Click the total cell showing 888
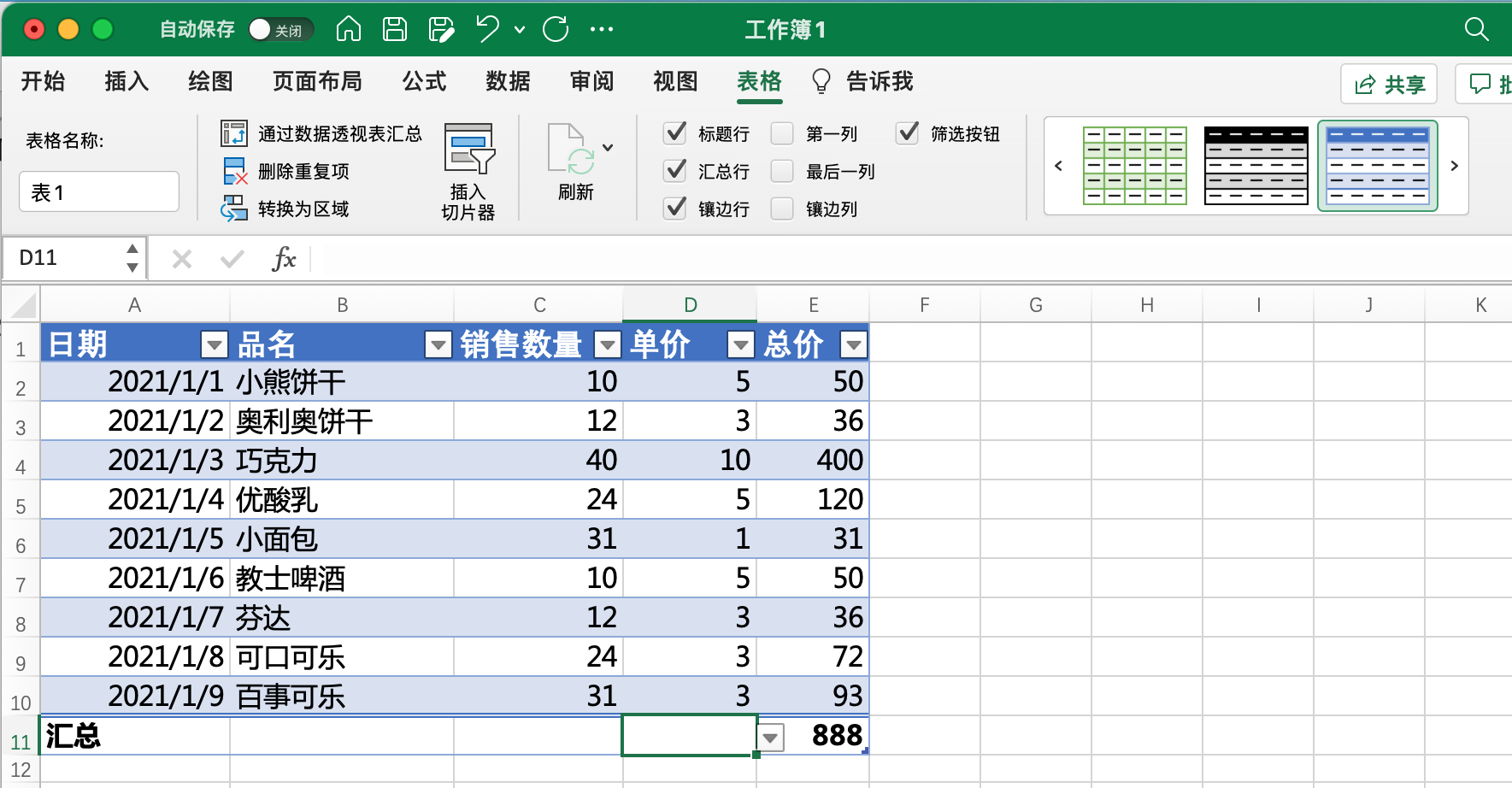Image resolution: width=1512 pixels, height=788 pixels. pyautogui.click(x=813, y=736)
